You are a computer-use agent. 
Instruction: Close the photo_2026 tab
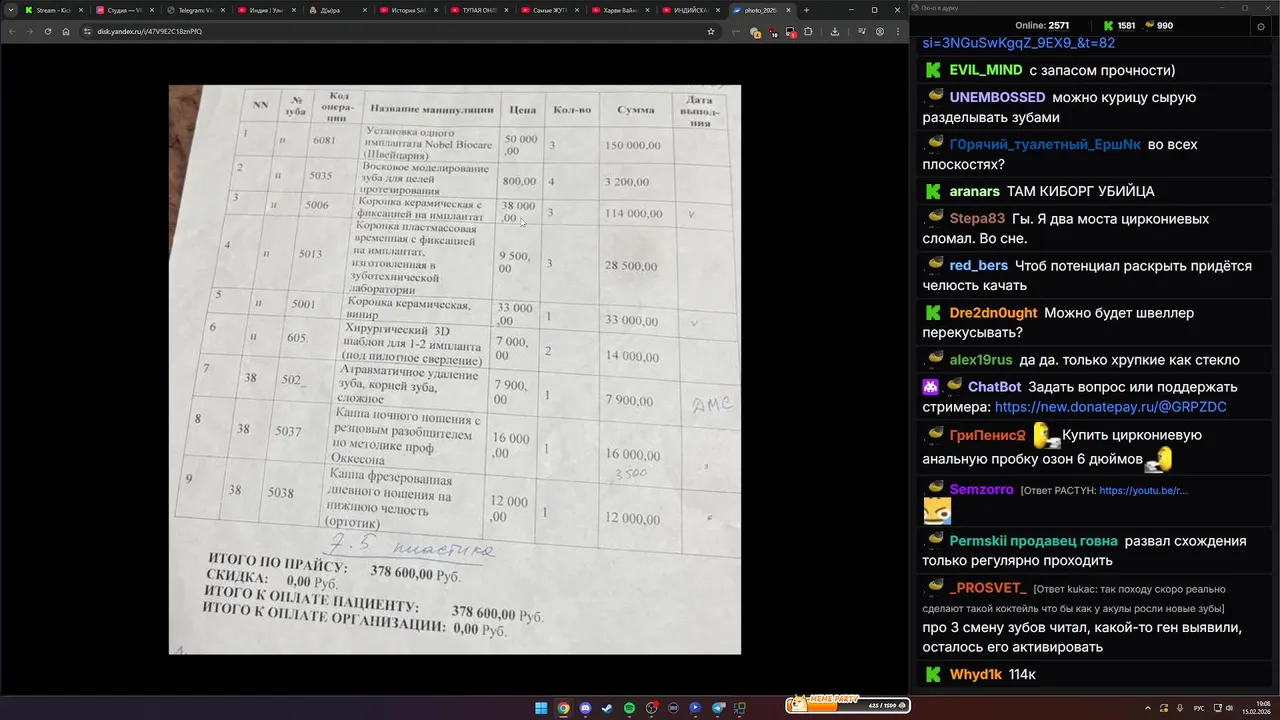tap(789, 10)
